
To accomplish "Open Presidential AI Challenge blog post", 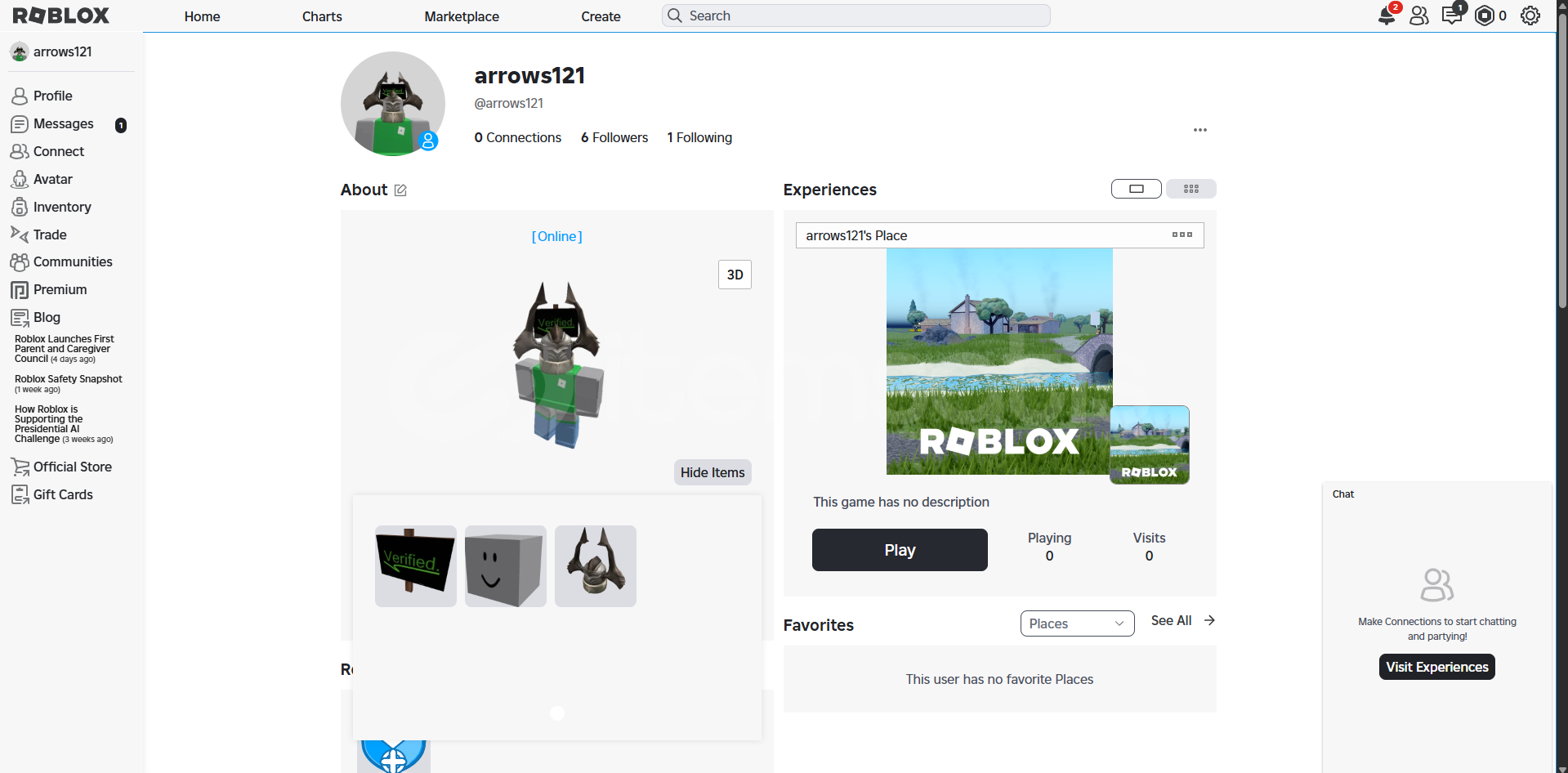I will pos(64,424).
